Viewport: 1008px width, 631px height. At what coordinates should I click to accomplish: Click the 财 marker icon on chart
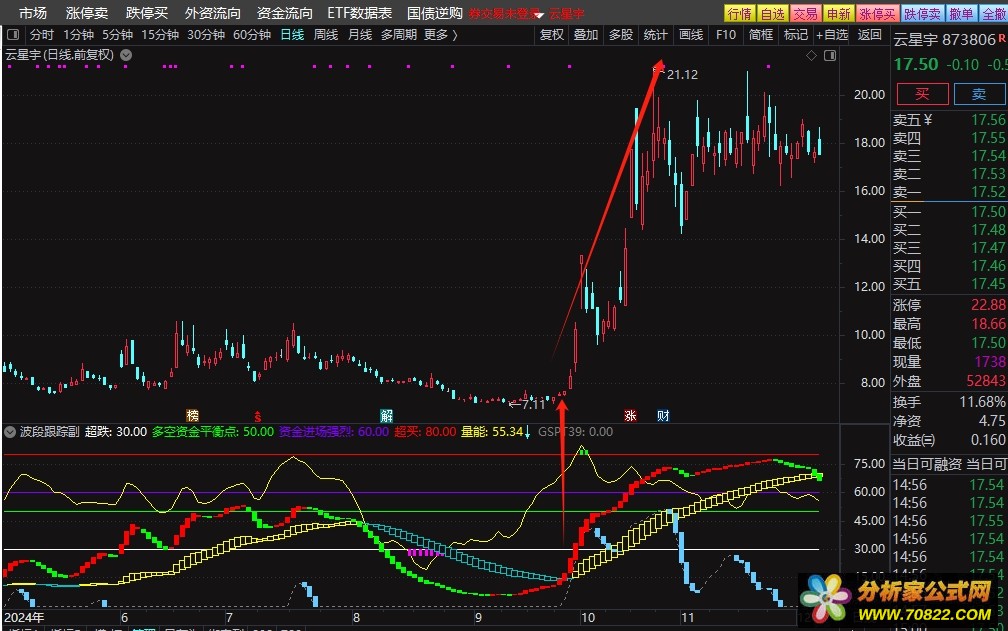[x=663, y=416]
